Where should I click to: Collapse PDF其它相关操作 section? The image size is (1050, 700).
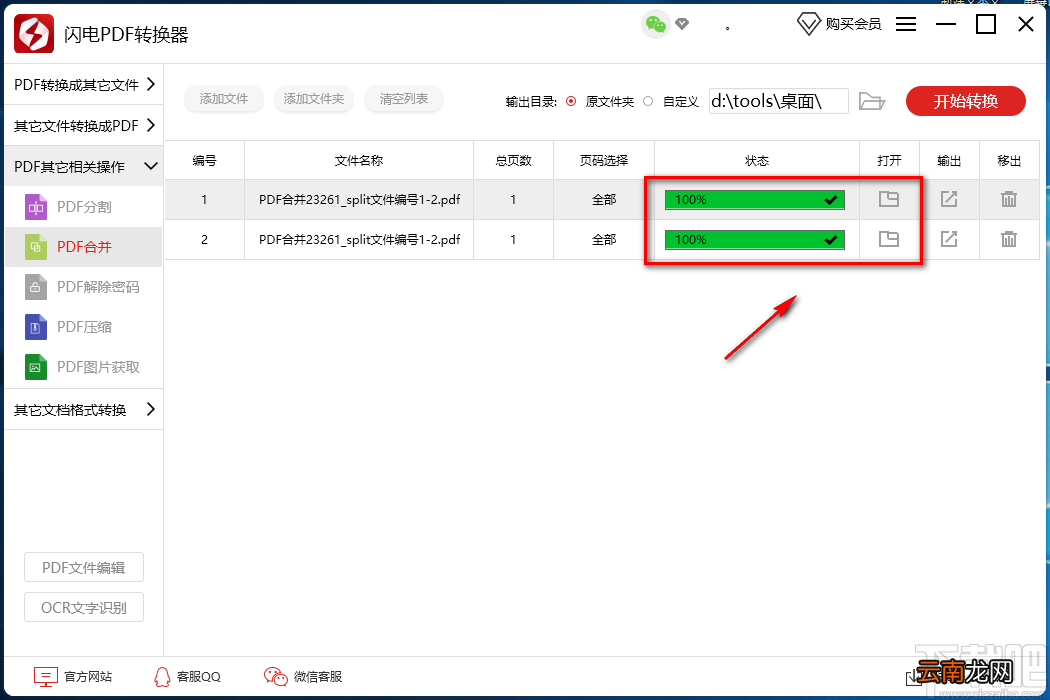point(84,166)
